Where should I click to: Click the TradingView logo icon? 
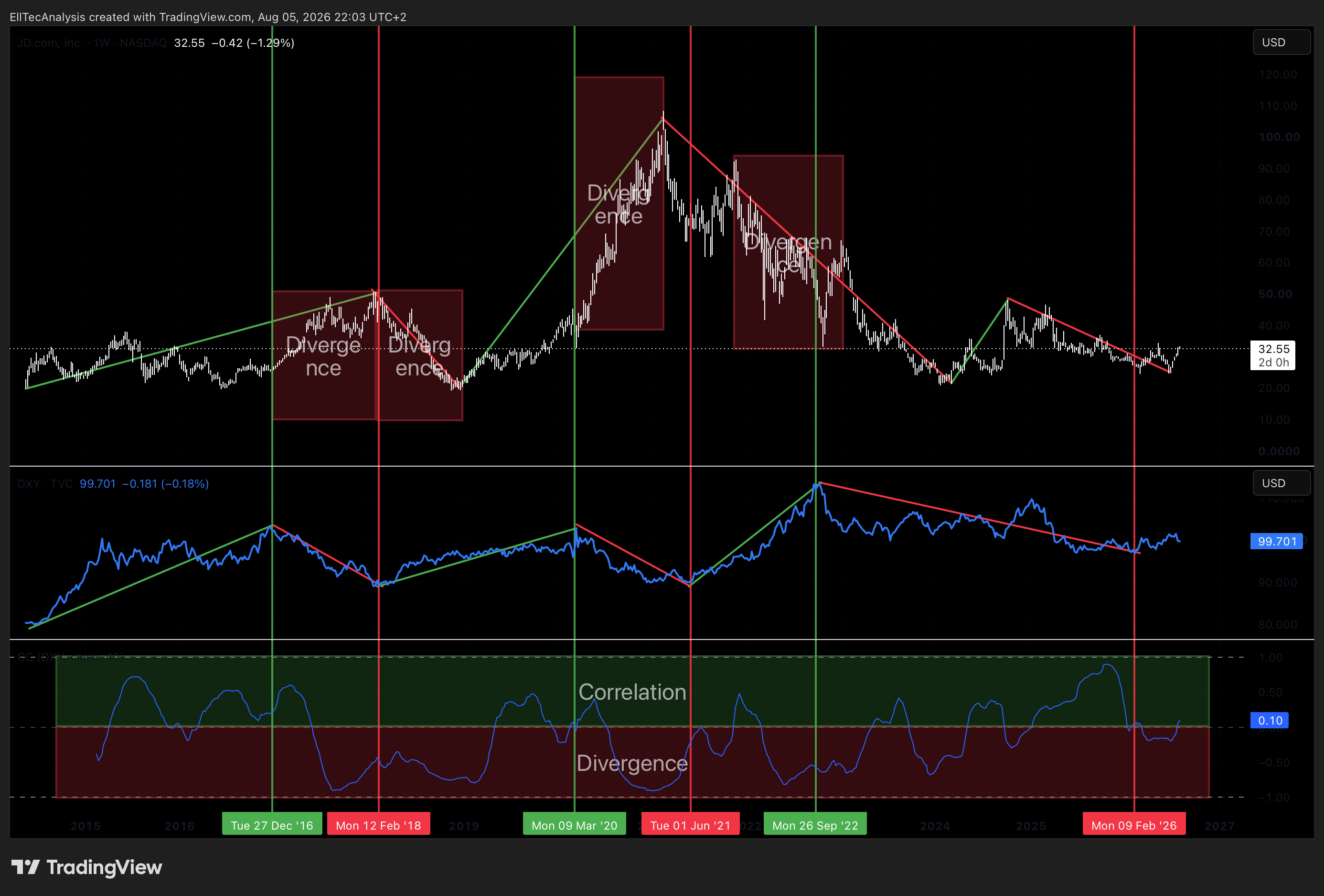[x=25, y=867]
